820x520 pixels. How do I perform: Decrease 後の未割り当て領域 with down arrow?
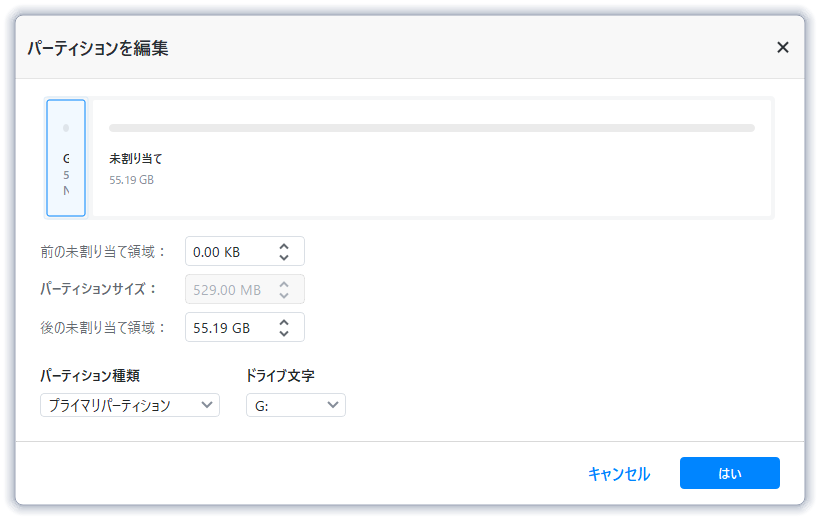click(284, 333)
